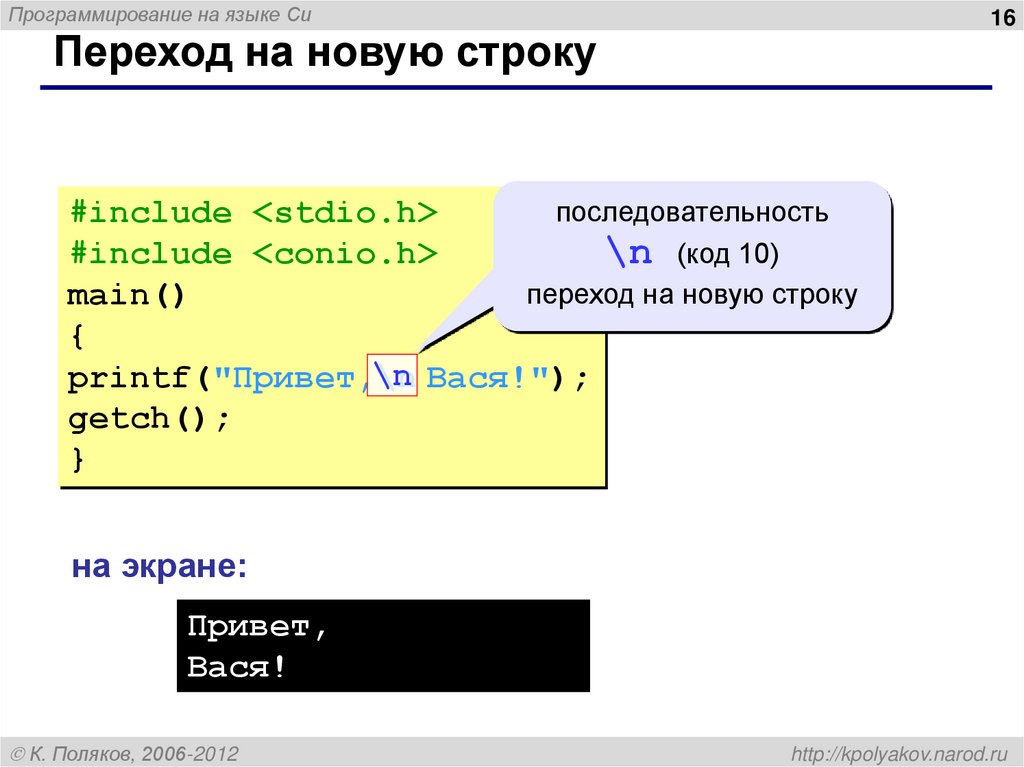The height and width of the screenshot is (767, 1024).
Task: Click the blue \n in the callout bubble
Action: pos(630,252)
